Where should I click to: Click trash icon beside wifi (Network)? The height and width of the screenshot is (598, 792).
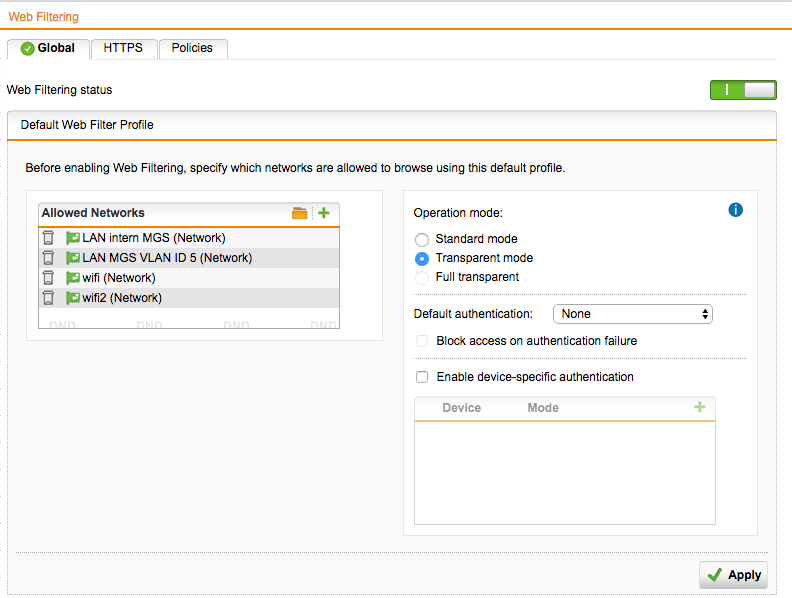point(48,278)
